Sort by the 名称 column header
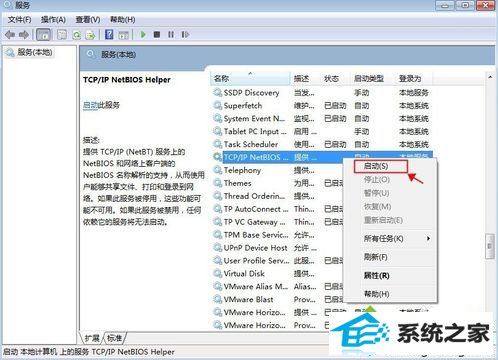Viewport: 498px width, 360px height. pos(250,79)
